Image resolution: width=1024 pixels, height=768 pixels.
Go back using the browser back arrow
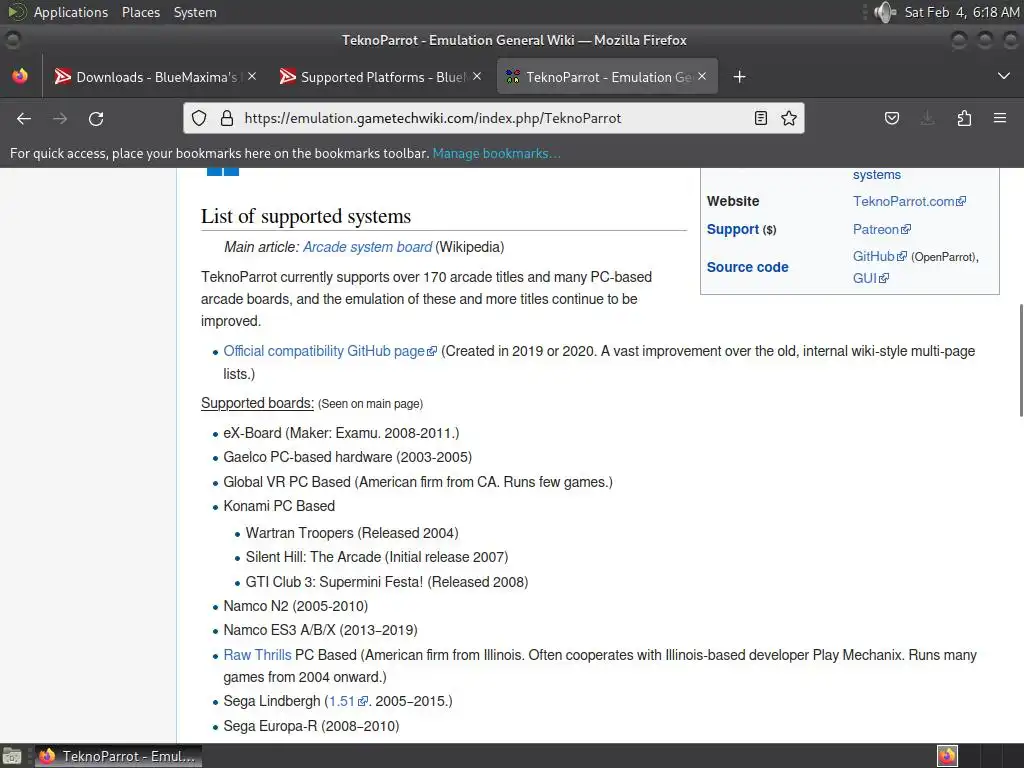coord(24,118)
